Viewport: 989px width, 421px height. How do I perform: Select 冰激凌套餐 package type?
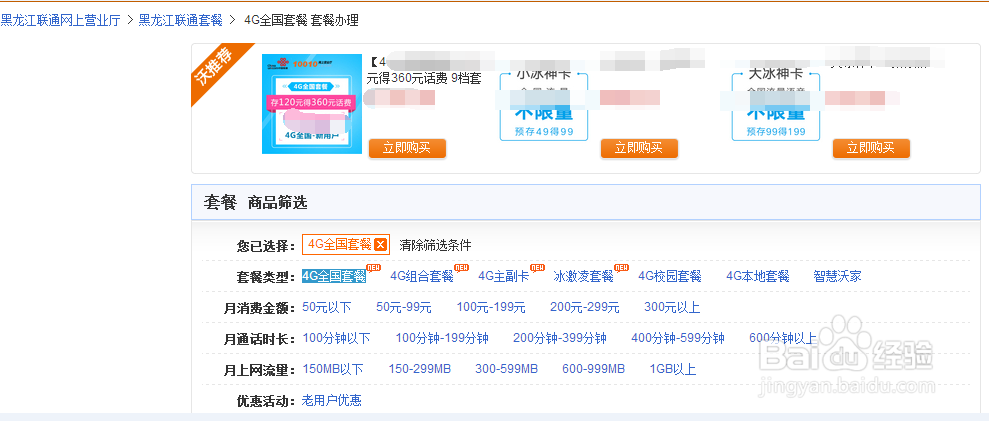tap(583, 276)
